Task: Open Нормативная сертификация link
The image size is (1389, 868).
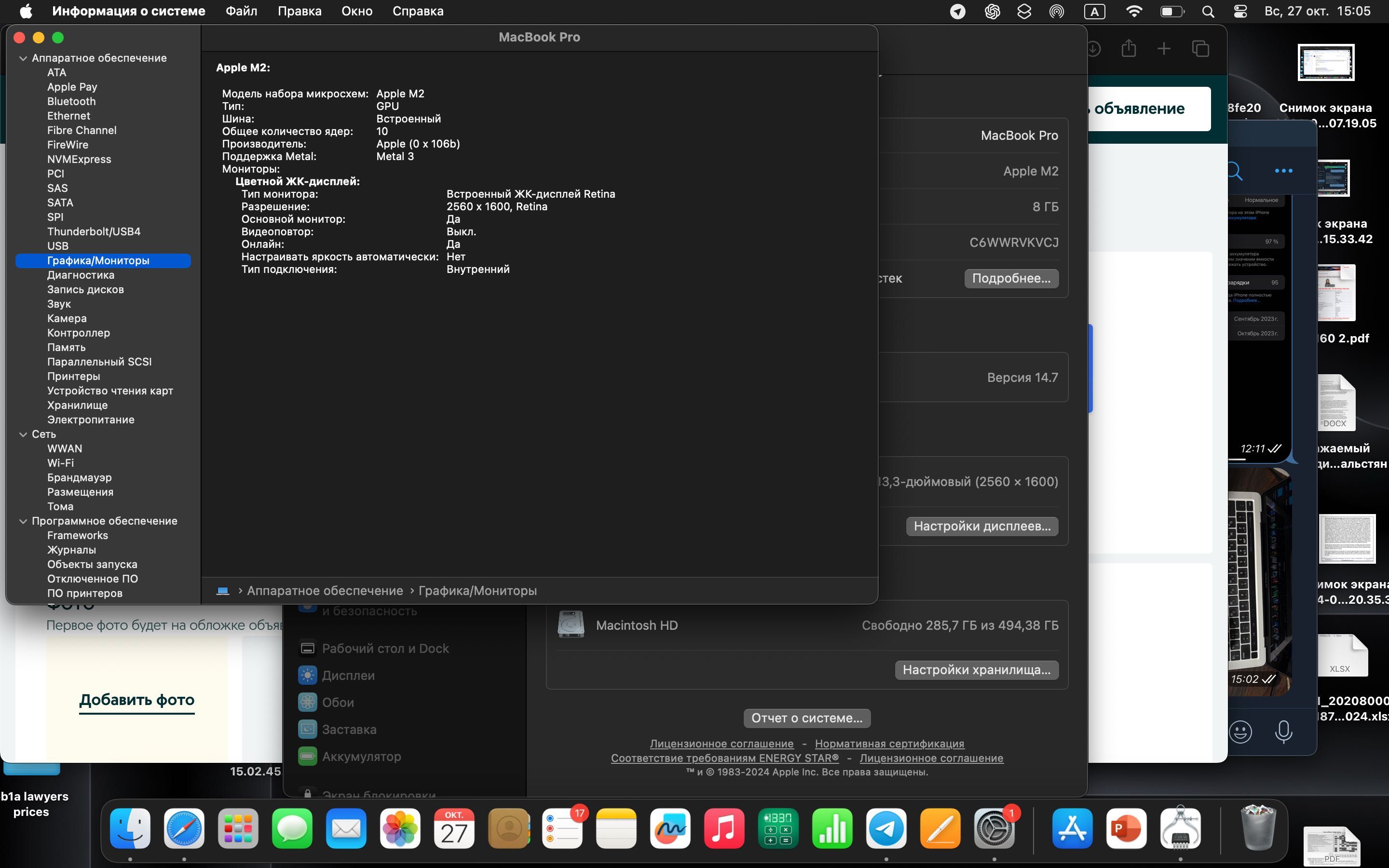Action: tap(889, 744)
